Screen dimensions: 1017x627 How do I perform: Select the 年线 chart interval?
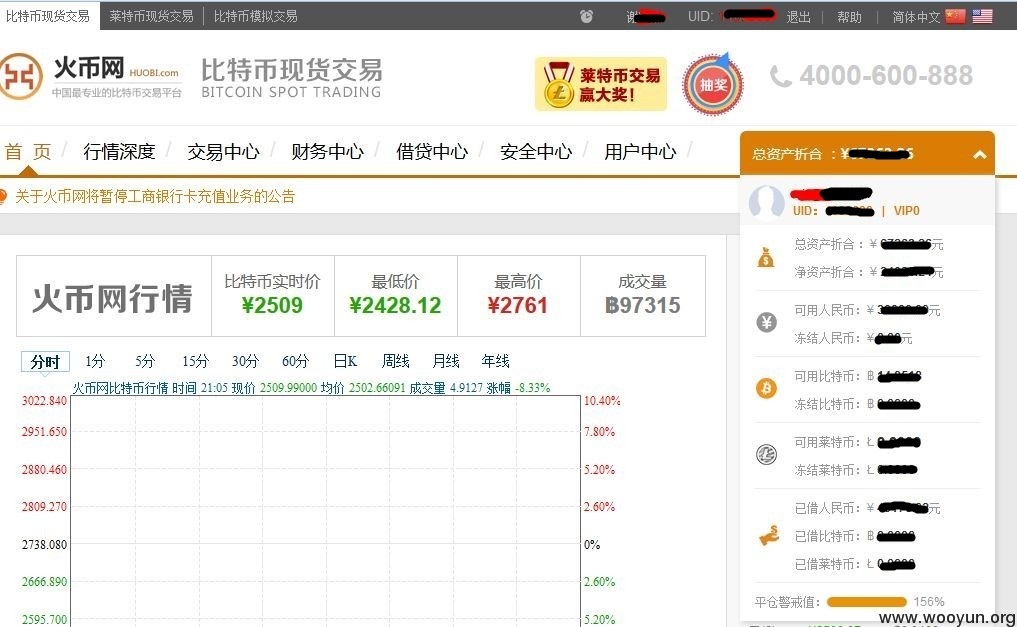[x=495, y=361]
